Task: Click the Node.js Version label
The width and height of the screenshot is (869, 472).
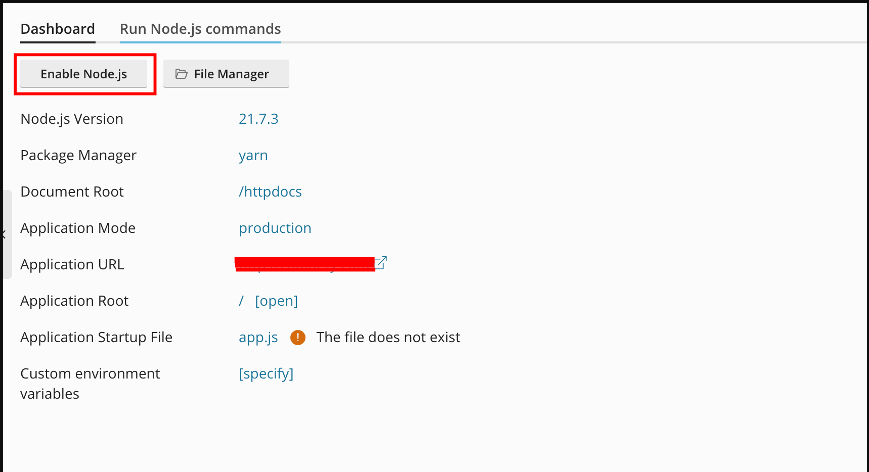Action: (x=72, y=119)
